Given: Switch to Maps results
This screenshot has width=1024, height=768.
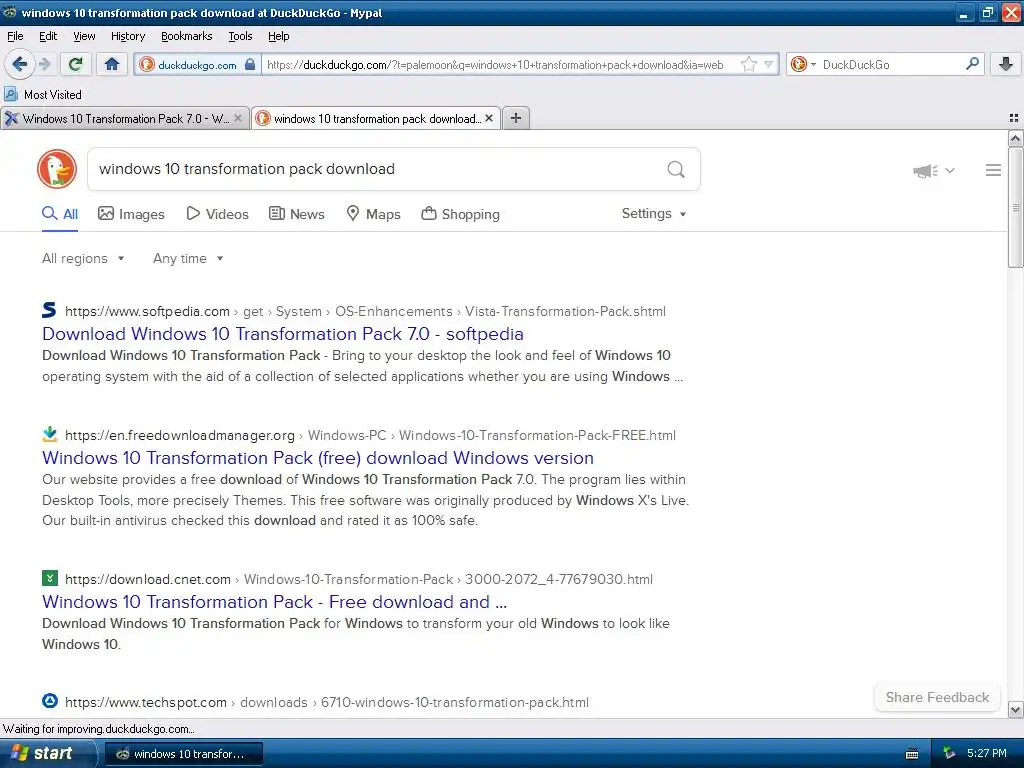Looking at the screenshot, I should (374, 214).
